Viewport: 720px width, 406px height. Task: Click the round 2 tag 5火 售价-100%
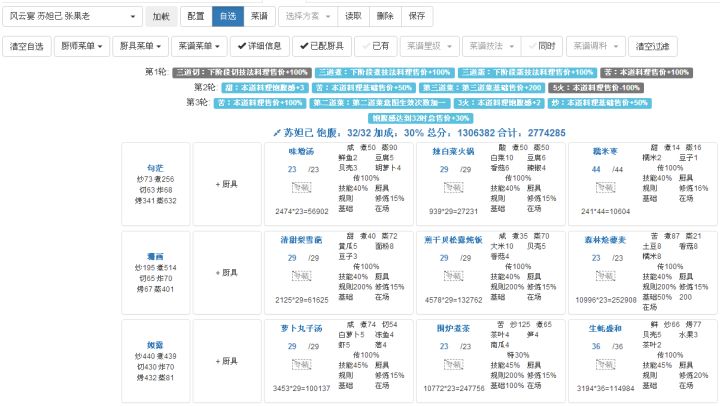tap(596, 88)
